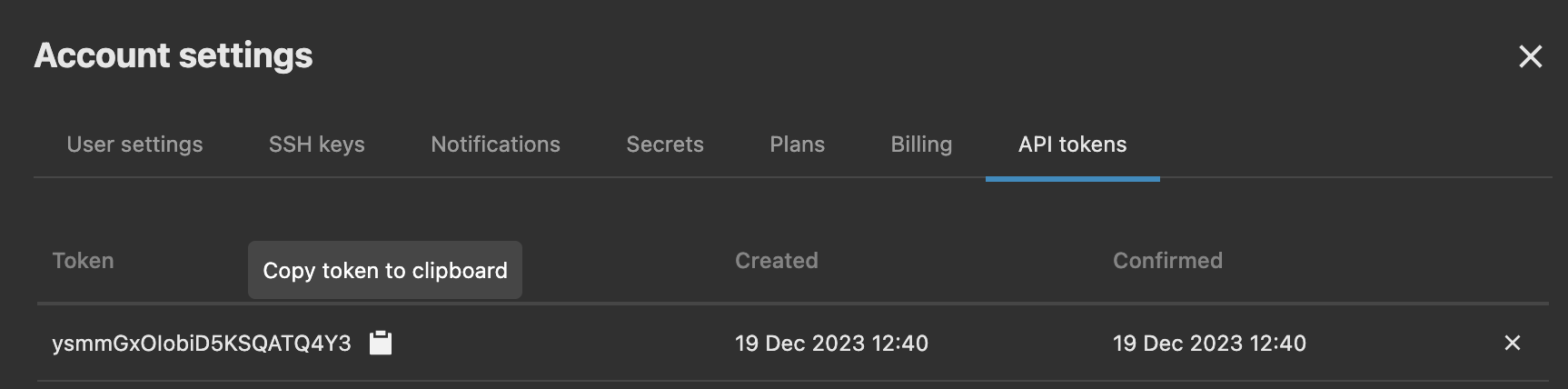Select the Secrets tab
This screenshot has height=389, width=1568.
[x=665, y=145]
